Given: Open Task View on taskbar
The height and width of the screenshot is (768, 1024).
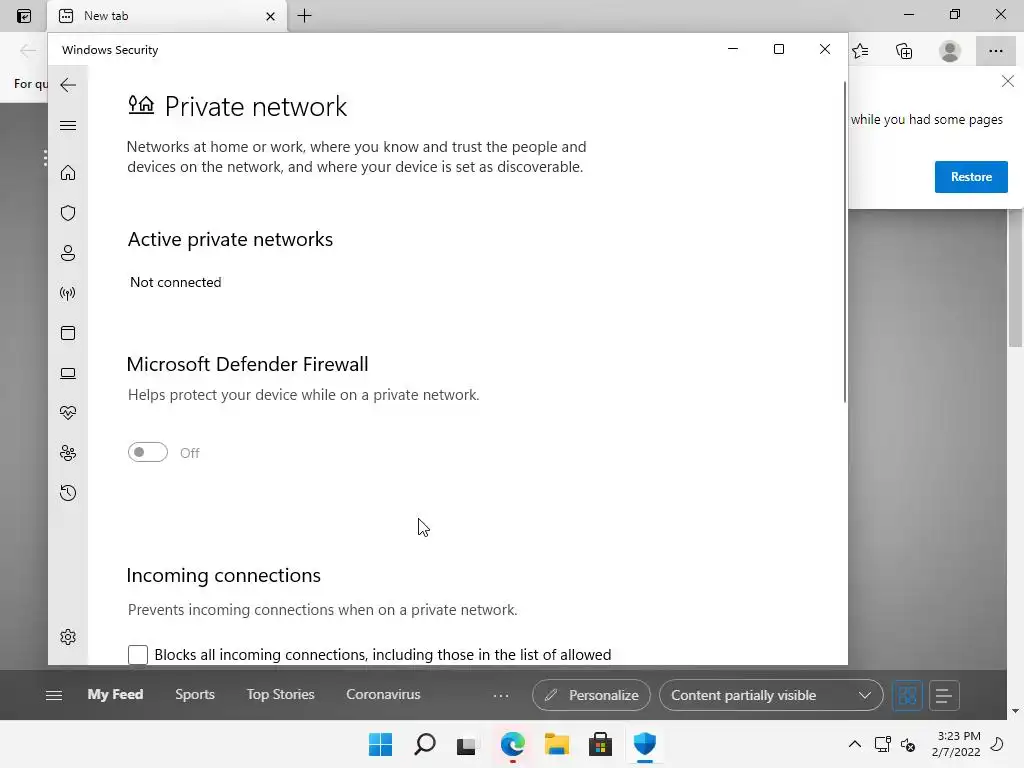Looking at the screenshot, I should point(467,744).
